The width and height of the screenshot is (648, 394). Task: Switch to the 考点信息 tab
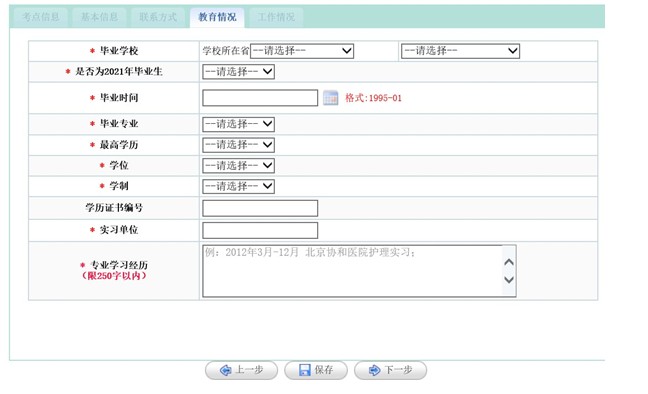[x=41, y=17]
